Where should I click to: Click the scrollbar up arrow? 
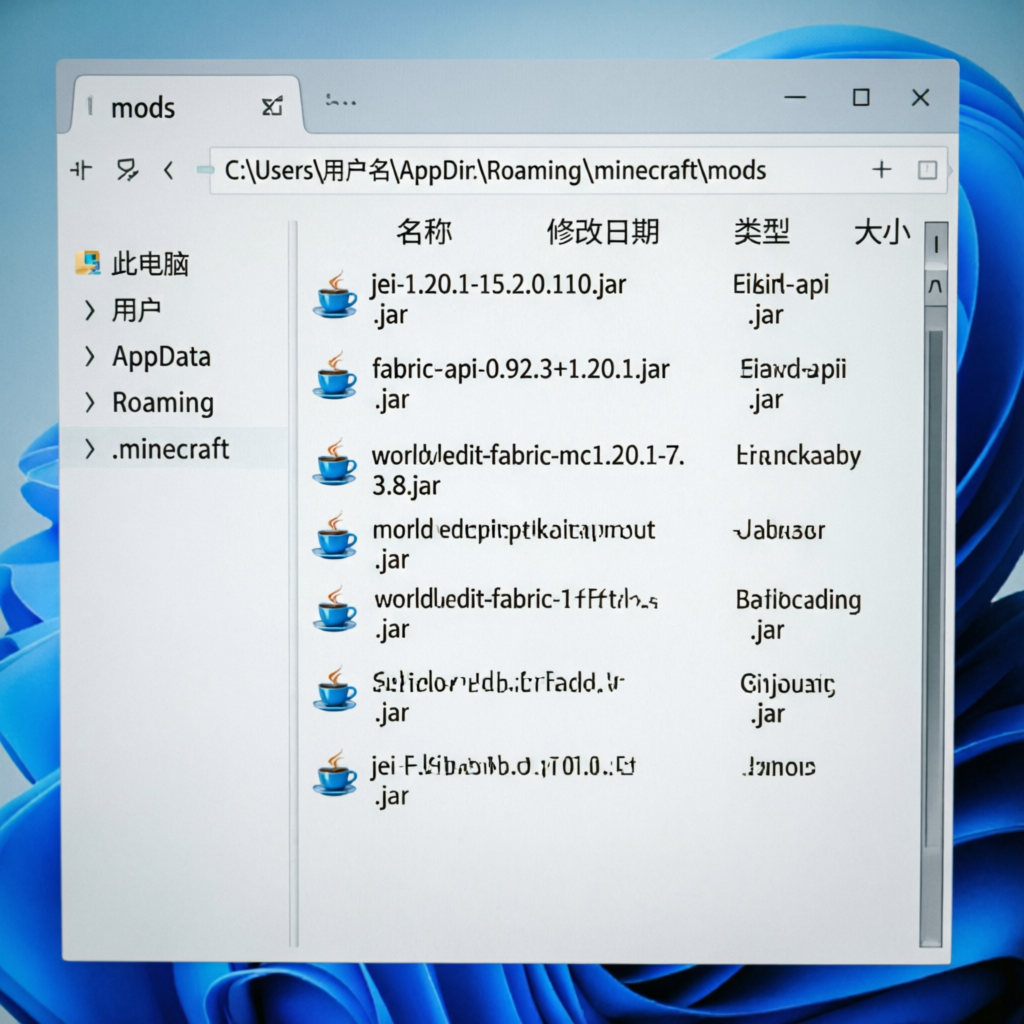click(x=935, y=286)
